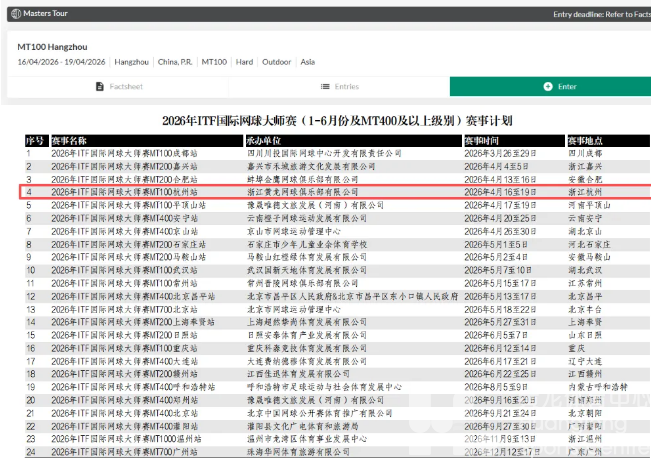Screen dimensions: 651x458
Task: Click the Masters Tour header label
Action: [x=45, y=13]
